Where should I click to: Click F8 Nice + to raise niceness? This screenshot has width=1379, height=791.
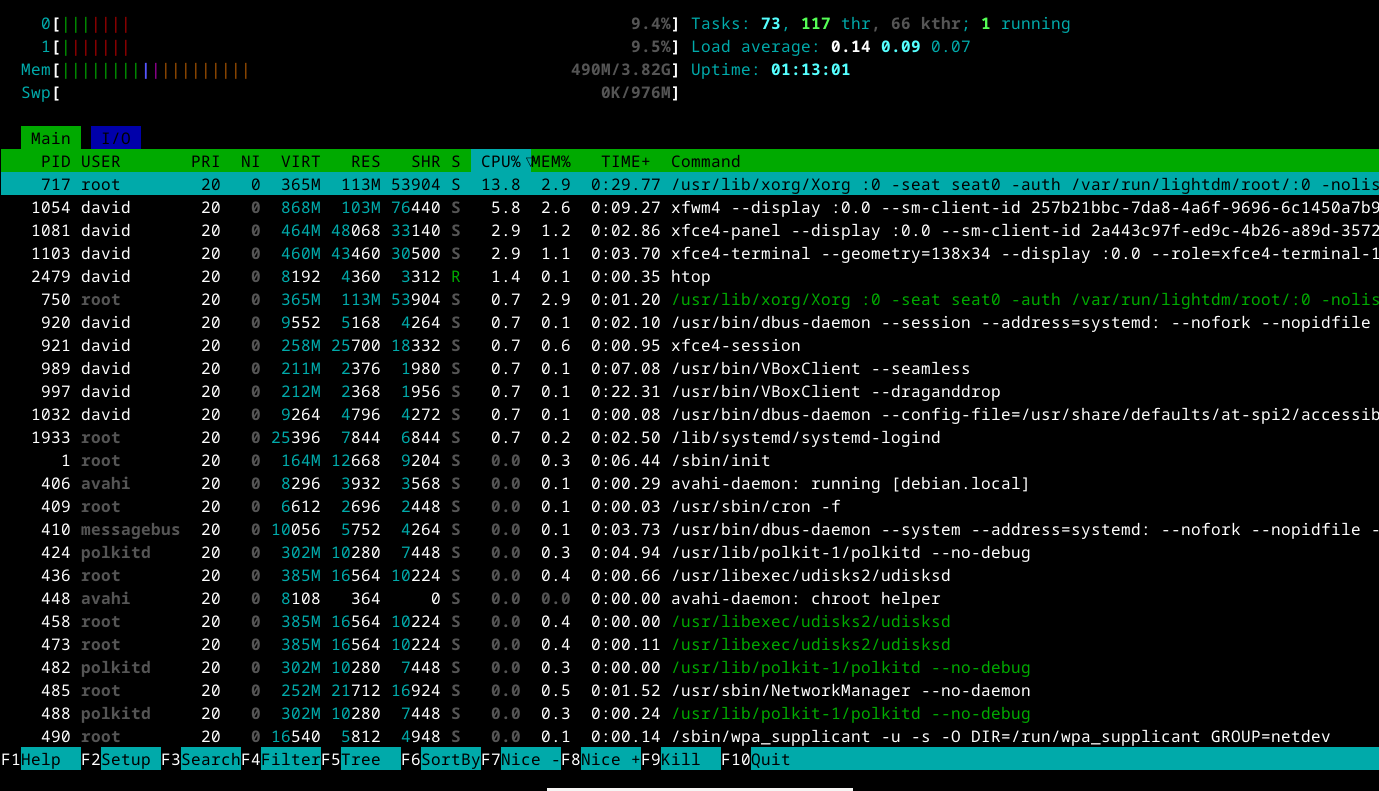click(x=601, y=759)
